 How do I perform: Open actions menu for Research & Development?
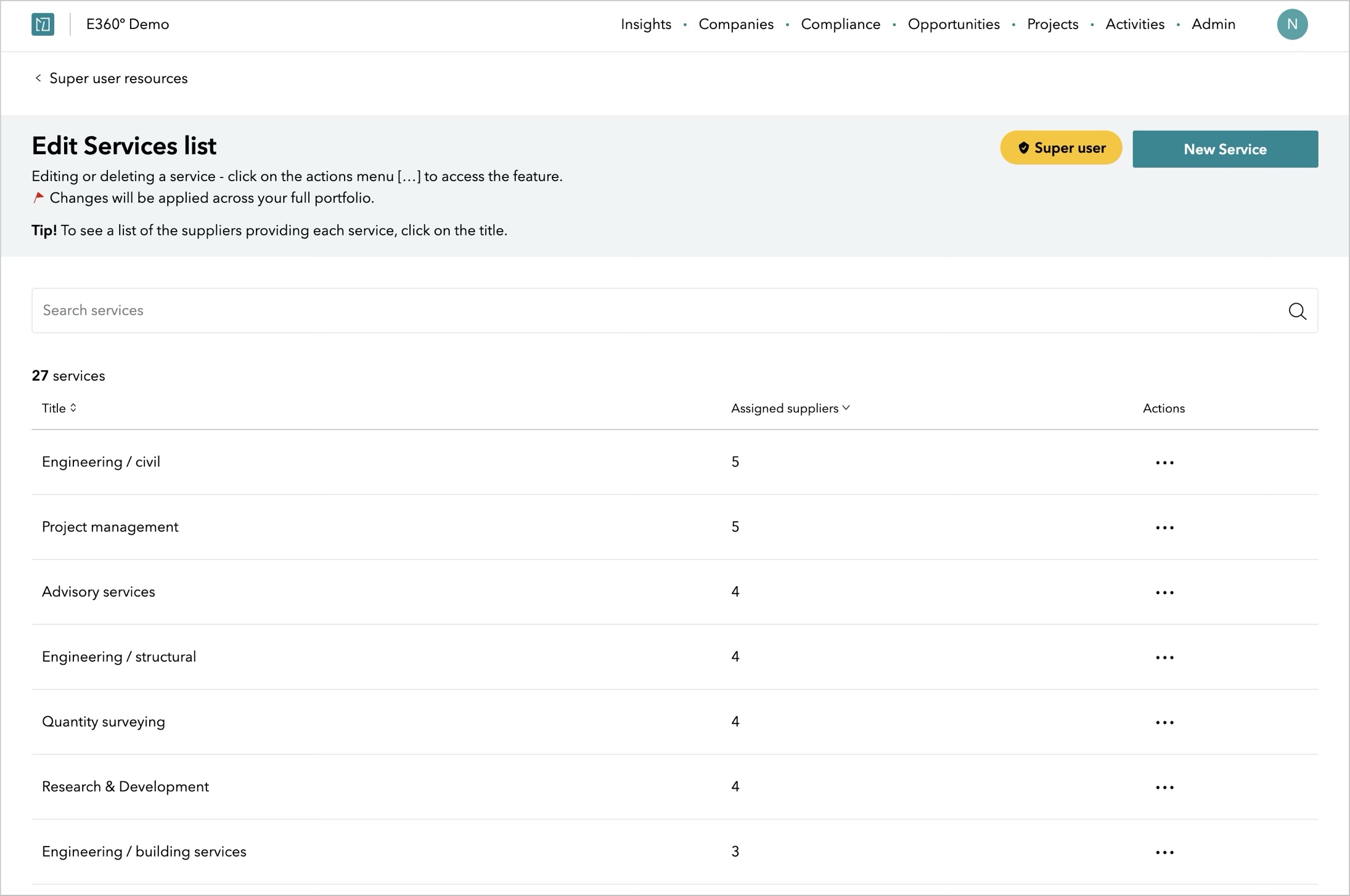pyautogui.click(x=1164, y=788)
